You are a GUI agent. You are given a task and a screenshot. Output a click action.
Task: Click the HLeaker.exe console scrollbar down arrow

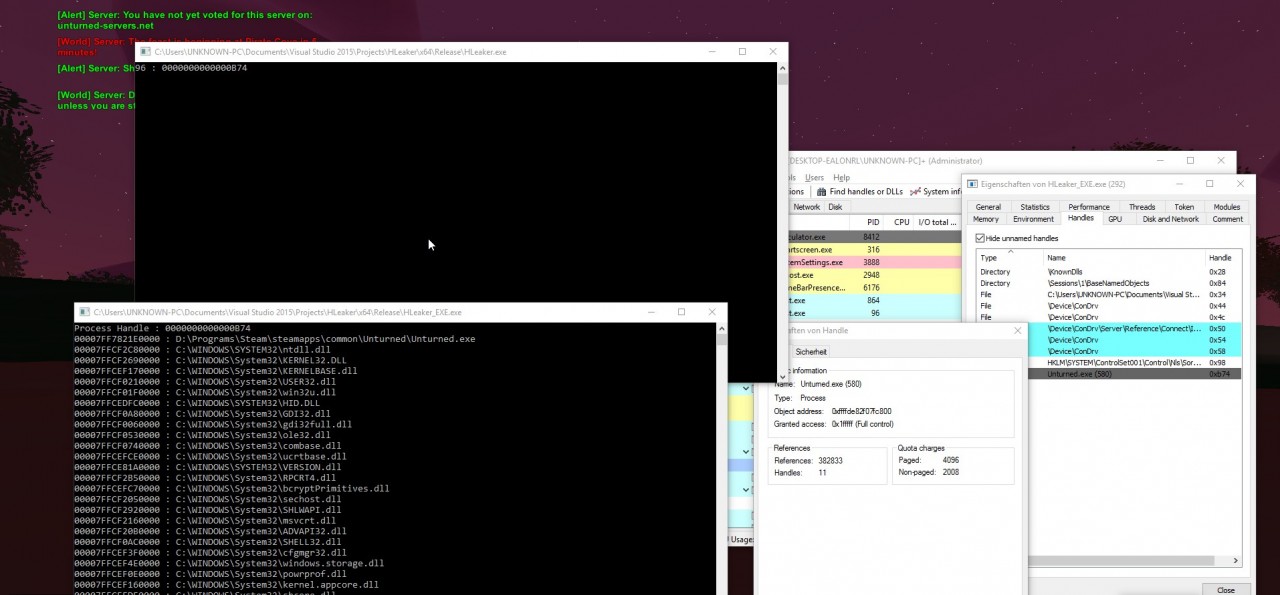click(x=783, y=377)
